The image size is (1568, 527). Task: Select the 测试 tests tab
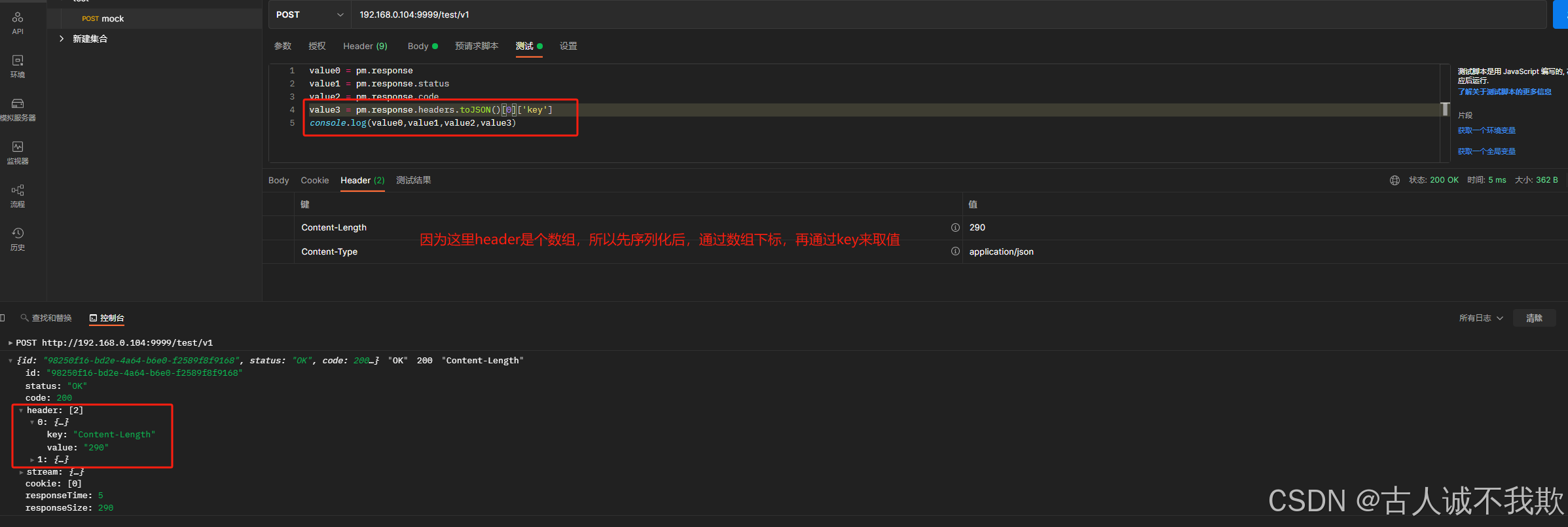(529, 46)
